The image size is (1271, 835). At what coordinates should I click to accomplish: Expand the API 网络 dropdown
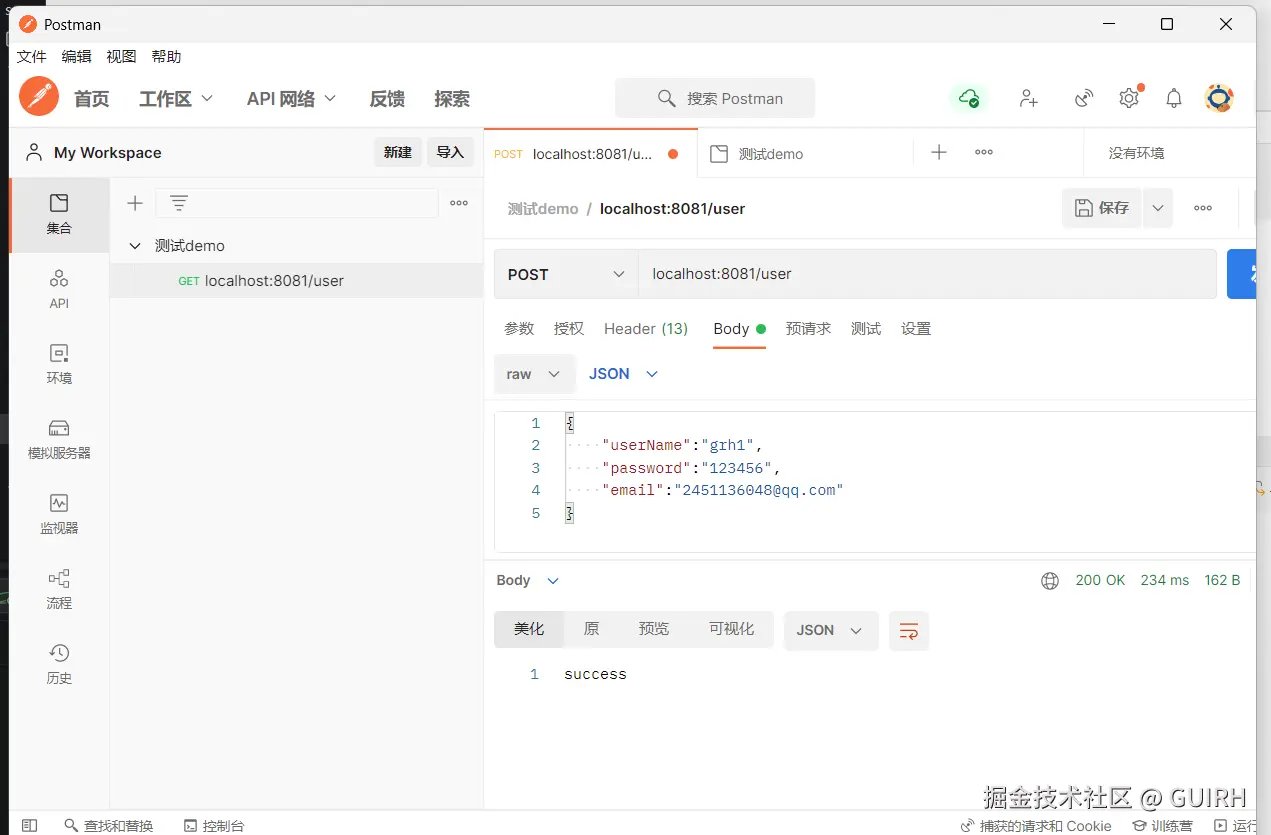[291, 98]
